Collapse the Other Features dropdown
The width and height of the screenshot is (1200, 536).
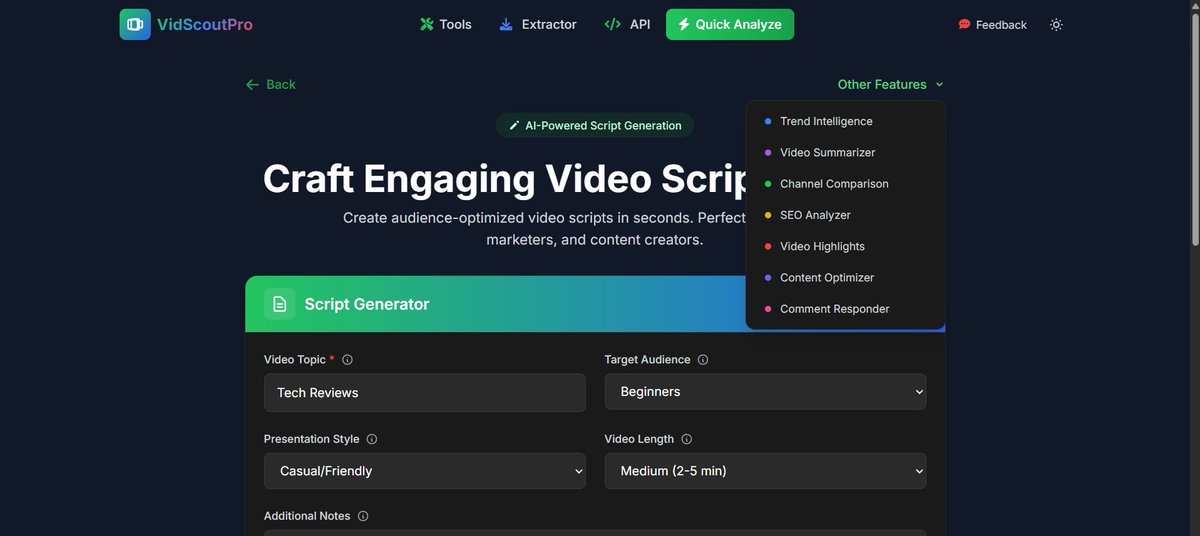[891, 84]
